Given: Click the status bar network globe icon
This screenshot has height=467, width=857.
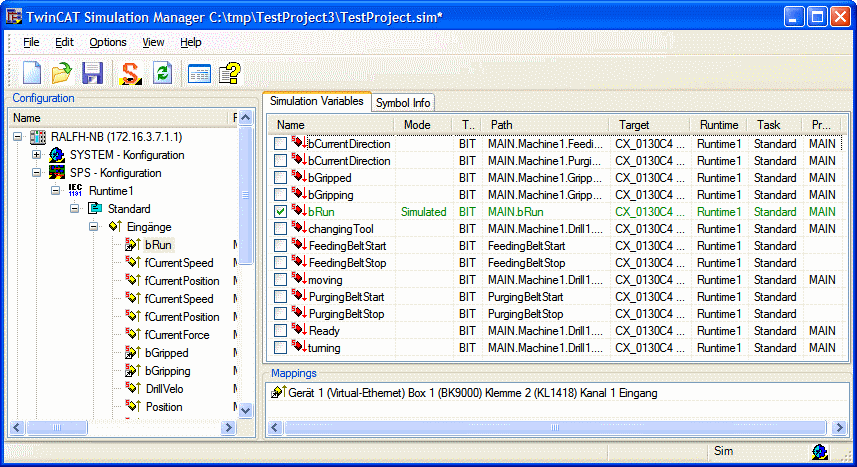Looking at the screenshot, I should (x=819, y=452).
